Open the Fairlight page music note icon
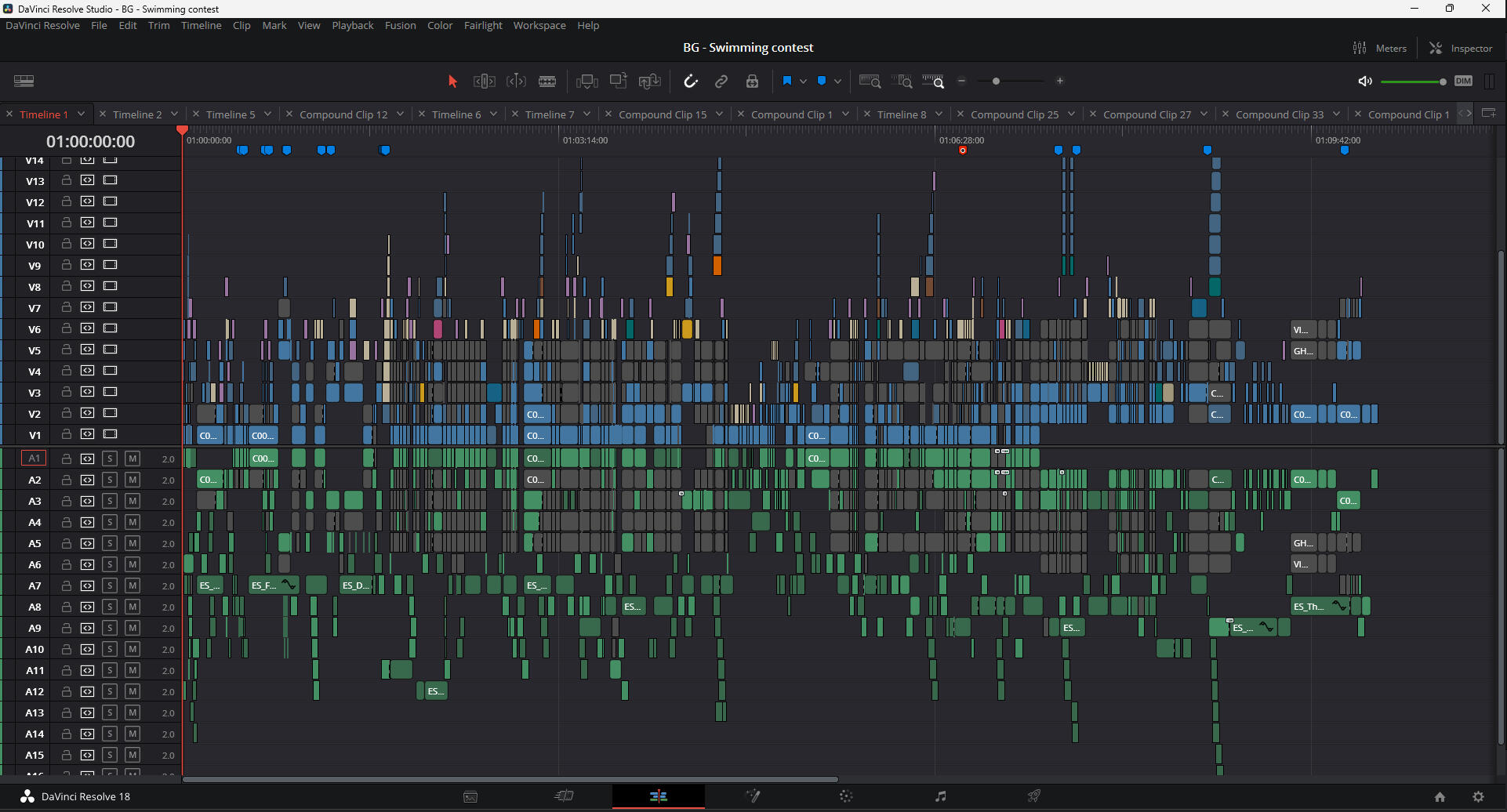 click(x=940, y=796)
